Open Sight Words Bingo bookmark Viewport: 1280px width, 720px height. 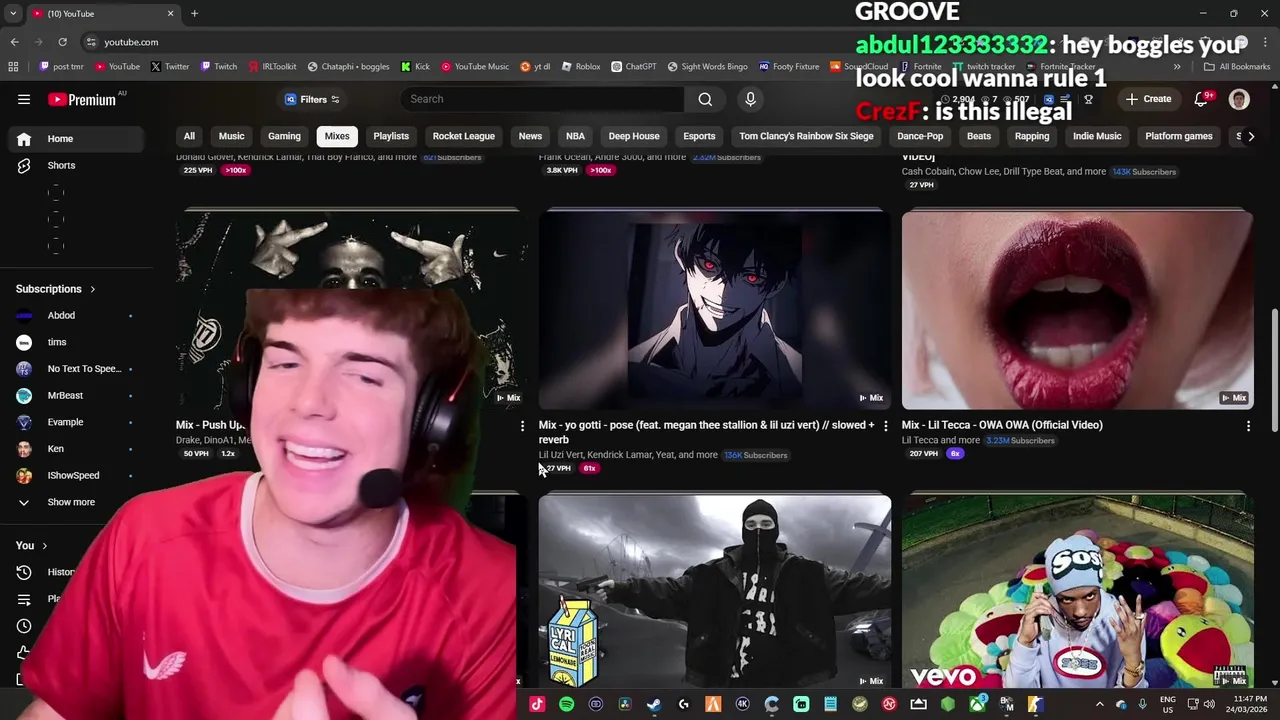coord(707,67)
